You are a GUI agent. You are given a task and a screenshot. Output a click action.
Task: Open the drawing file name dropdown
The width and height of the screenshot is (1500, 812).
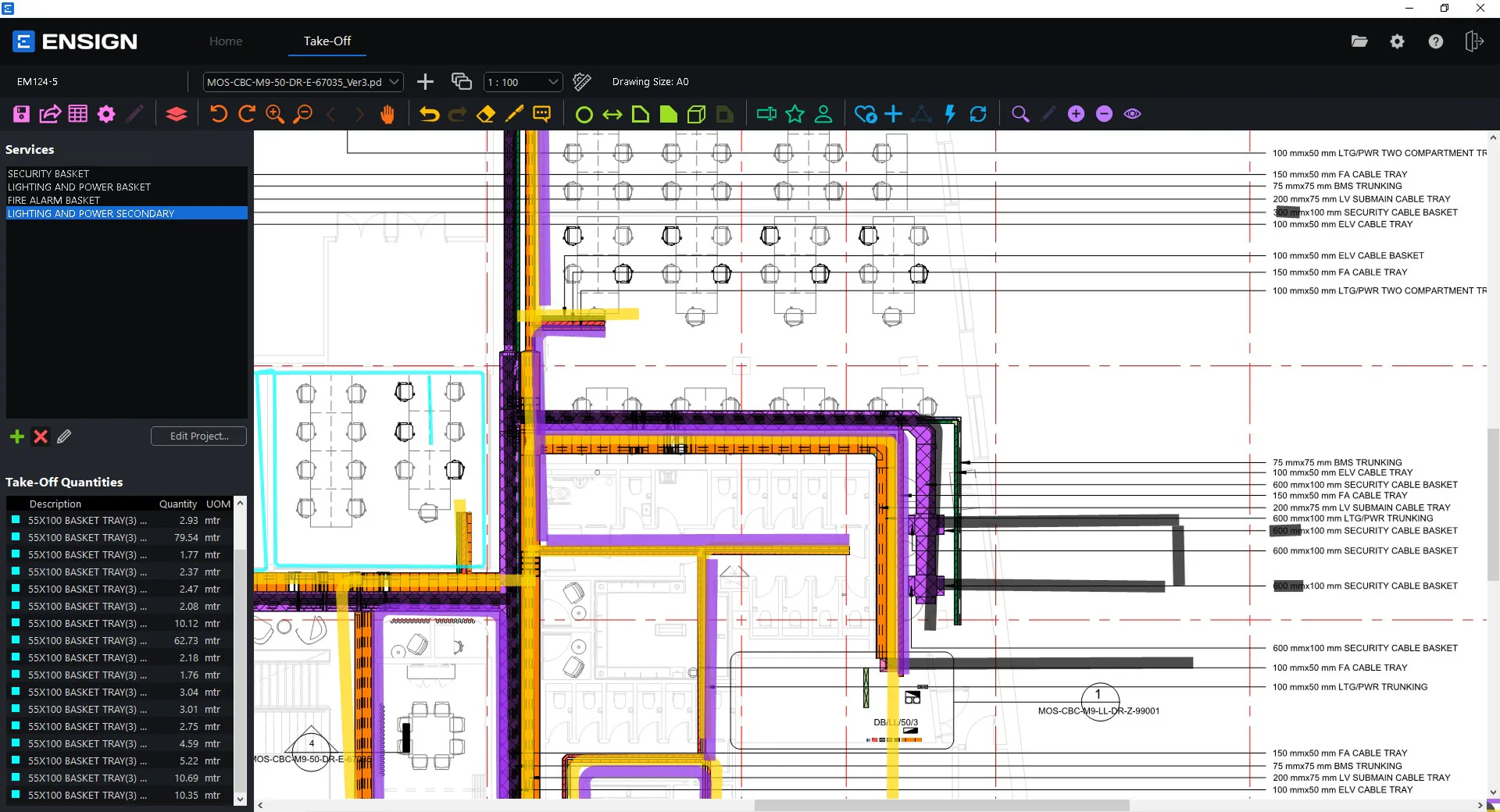click(303, 82)
